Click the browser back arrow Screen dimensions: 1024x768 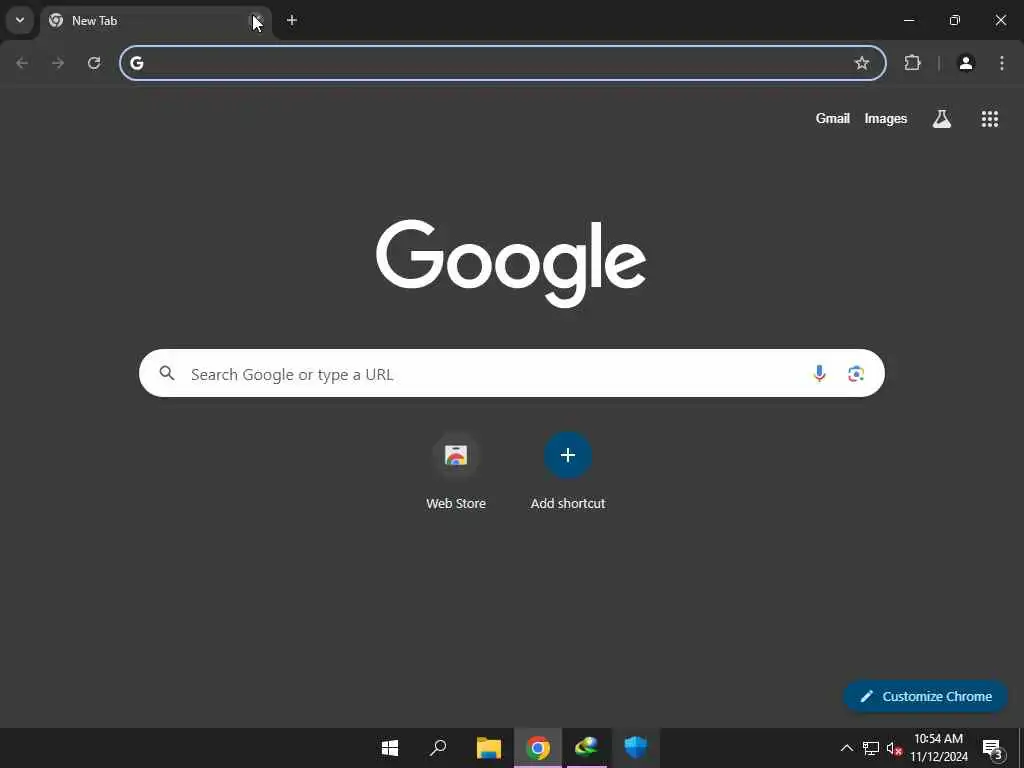click(x=22, y=63)
